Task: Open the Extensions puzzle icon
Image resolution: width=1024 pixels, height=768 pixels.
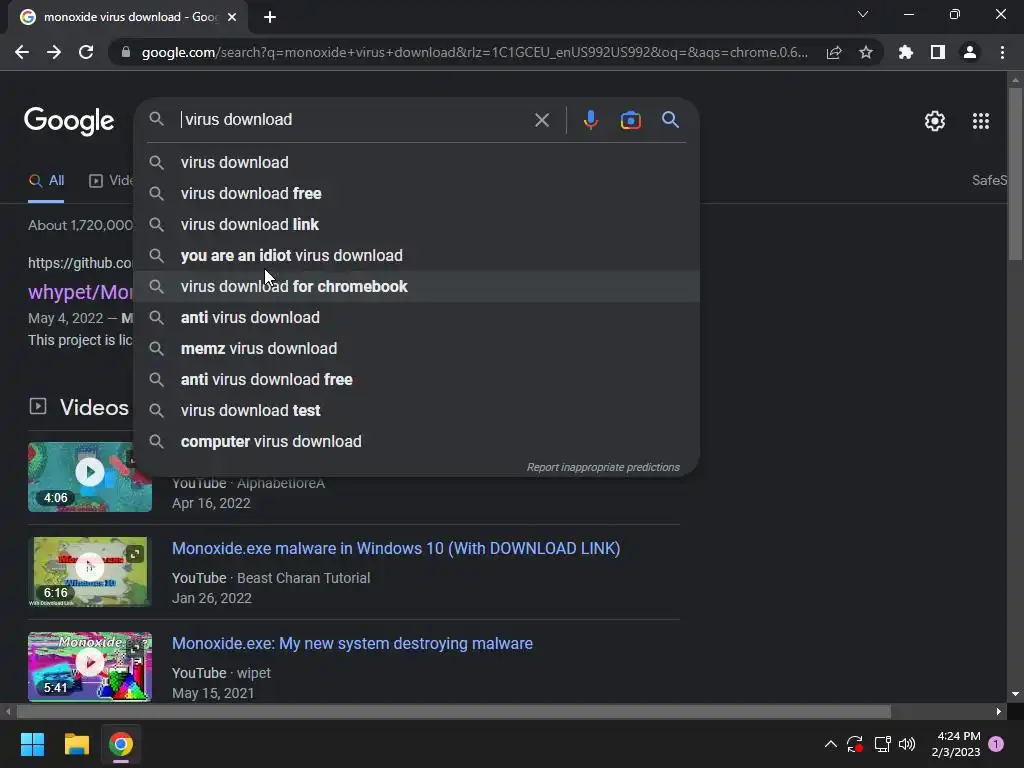Action: 906,52
